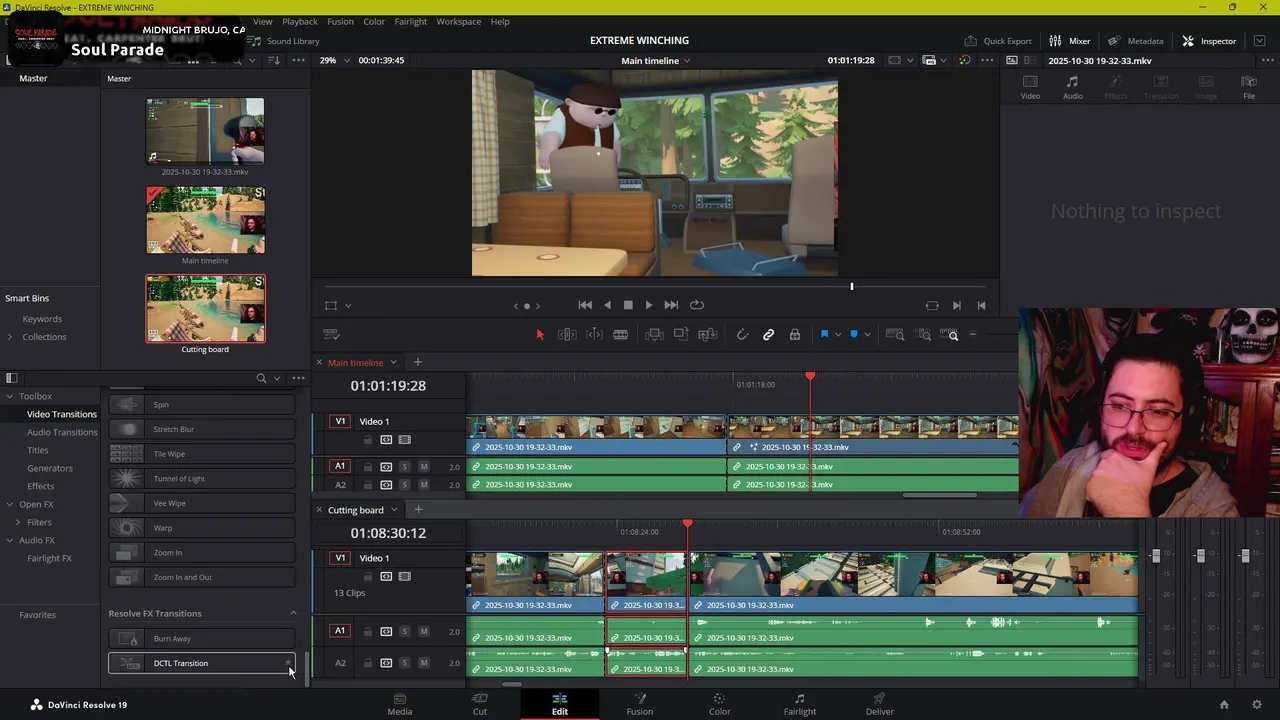Toggle the Loop playback icon
The image size is (1280, 720).
click(x=697, y=305)
